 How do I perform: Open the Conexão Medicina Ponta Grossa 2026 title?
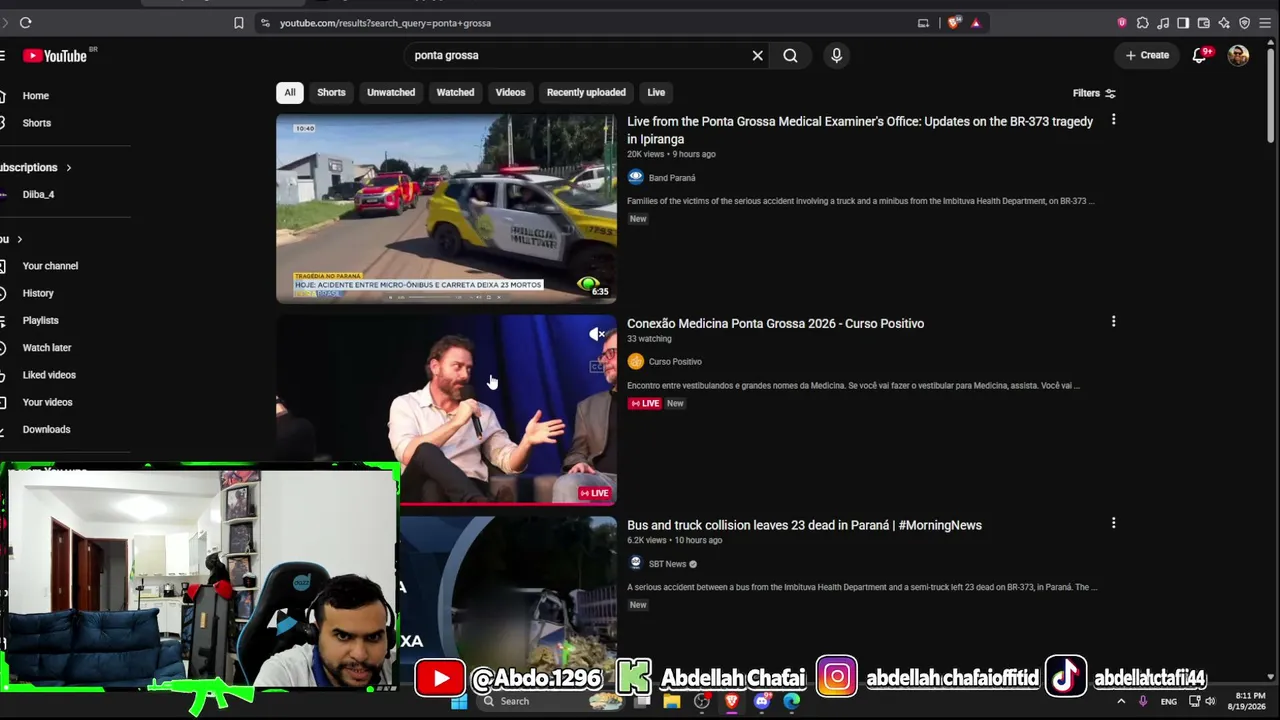[775, 324]
